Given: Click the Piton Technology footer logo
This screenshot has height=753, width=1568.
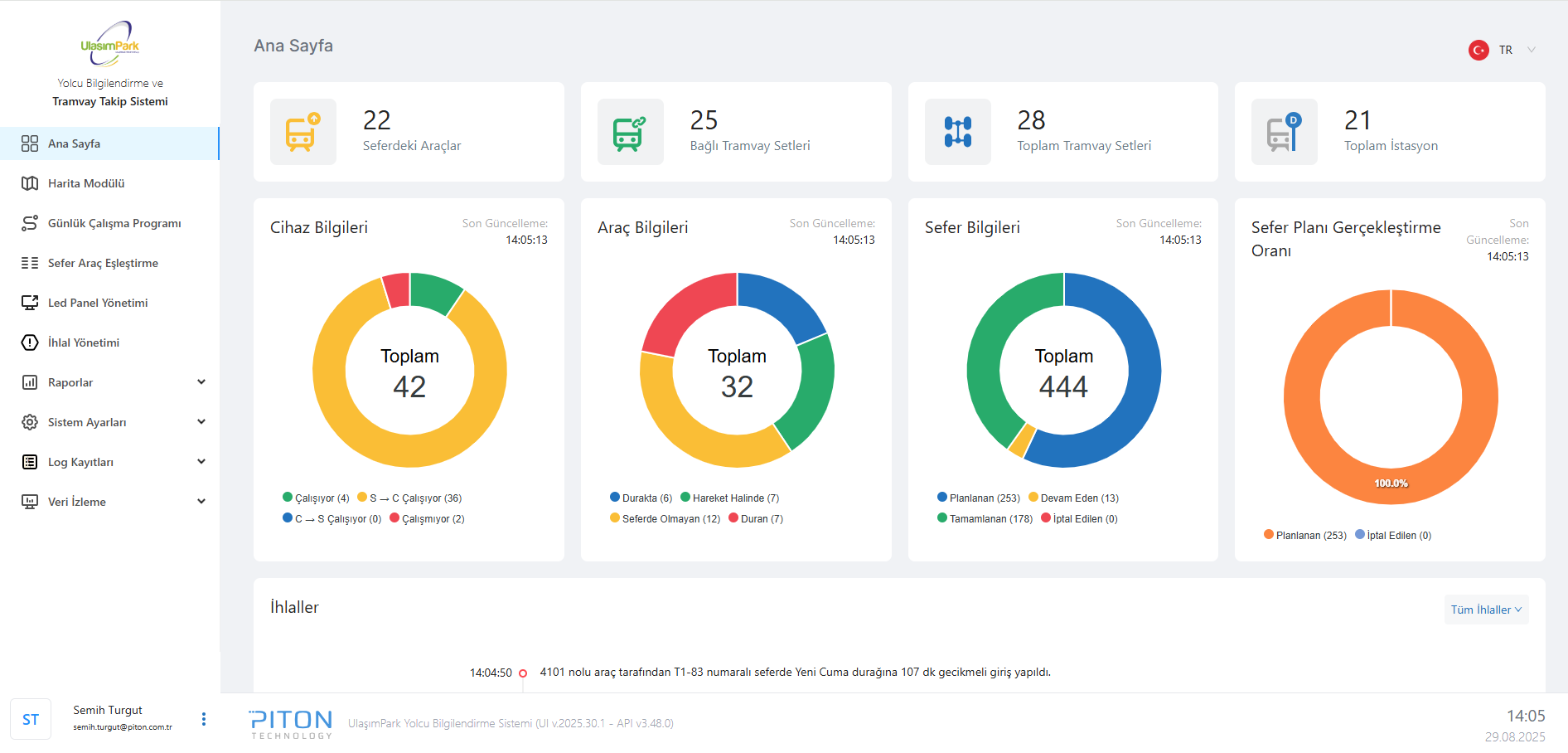Looking at the screenshot, I should (x=291, y=723).
